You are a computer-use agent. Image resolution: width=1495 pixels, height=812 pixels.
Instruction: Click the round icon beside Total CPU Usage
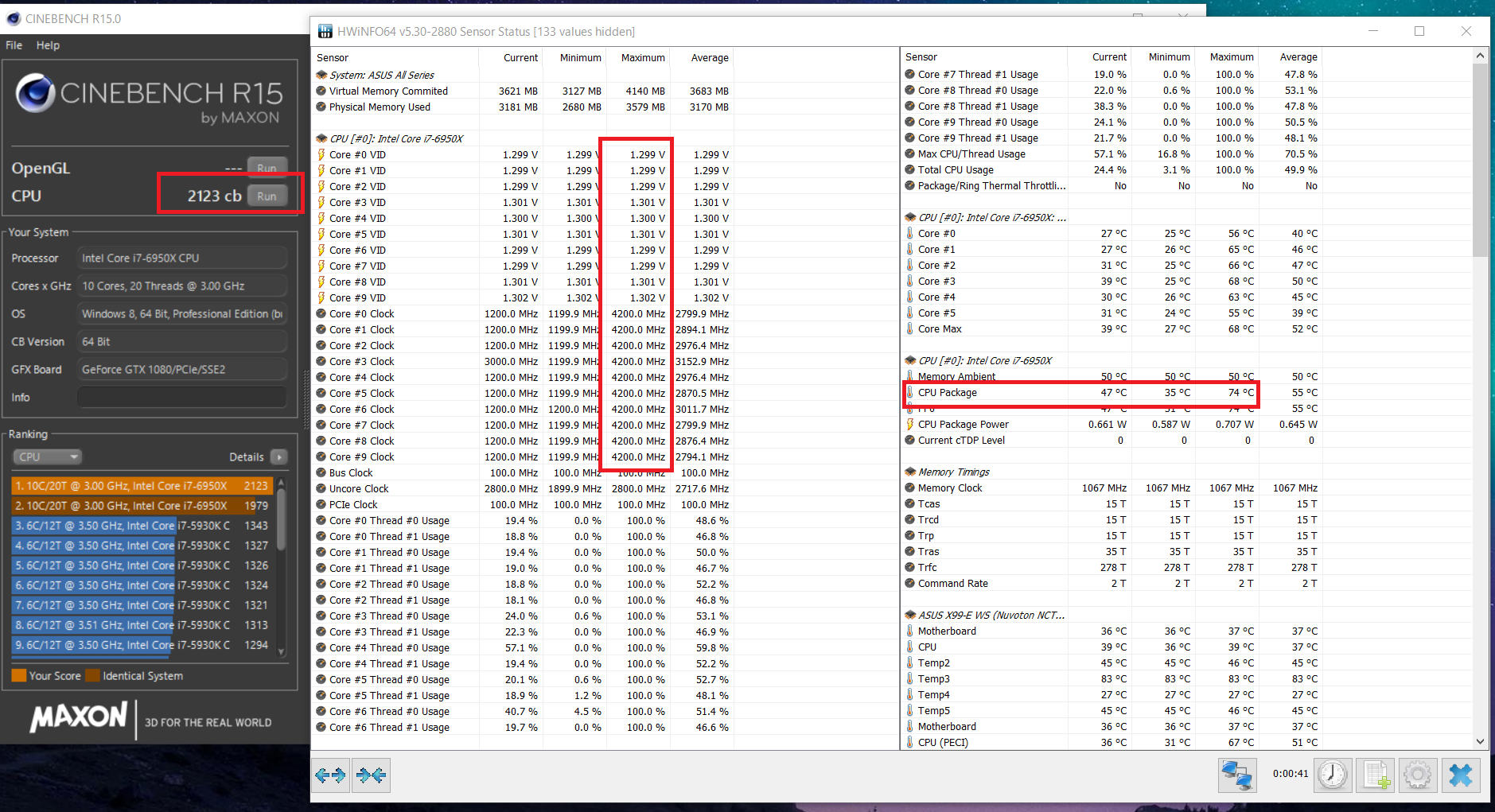tap(910, 169)
